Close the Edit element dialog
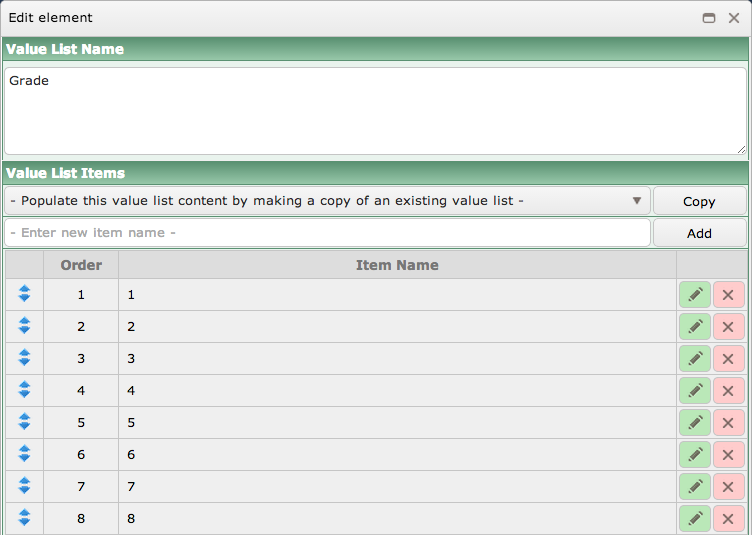 pos(734,18)
